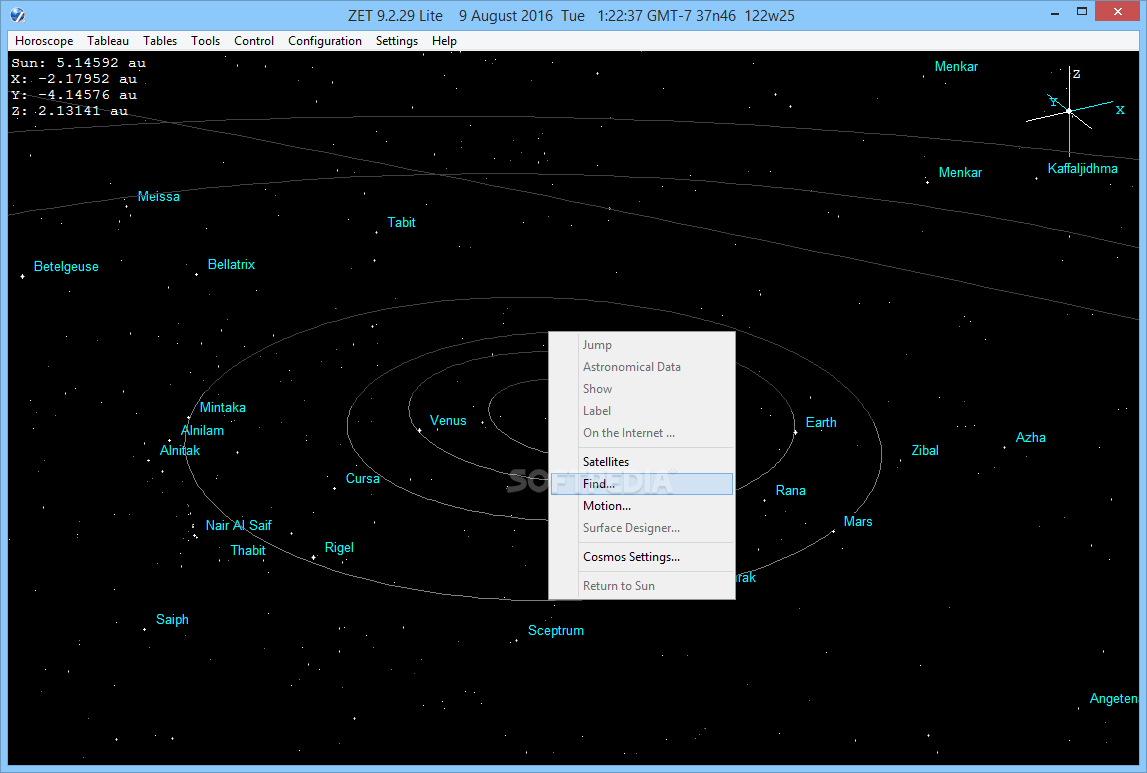The height and width of the screenshot is (773, 1147).
Task: Click the Kaffaljidhma star label
Action: tap(1082, 169)
